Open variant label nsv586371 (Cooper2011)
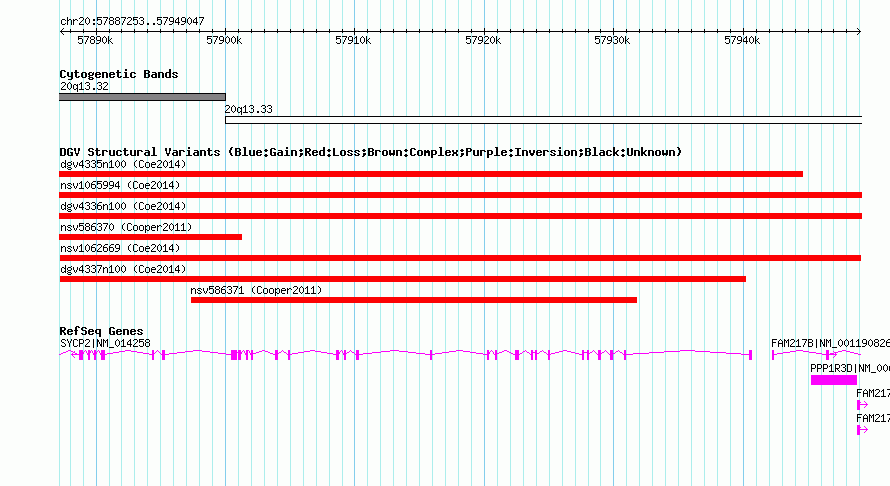 pyautogui.click(x=256, y=290)
